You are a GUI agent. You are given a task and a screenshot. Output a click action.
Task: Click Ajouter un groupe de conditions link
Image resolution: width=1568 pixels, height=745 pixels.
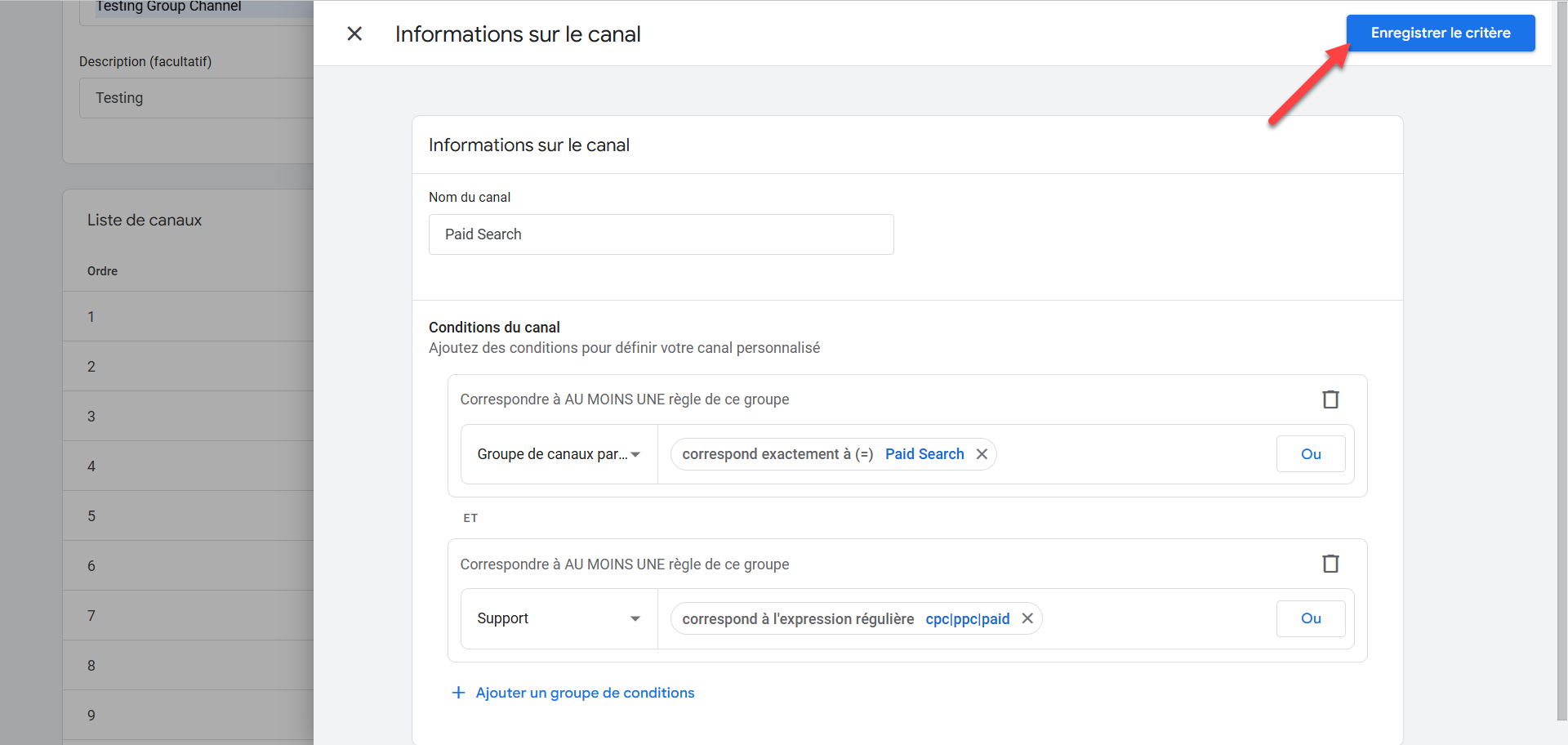pyautogui.click(x=585, y=693)
